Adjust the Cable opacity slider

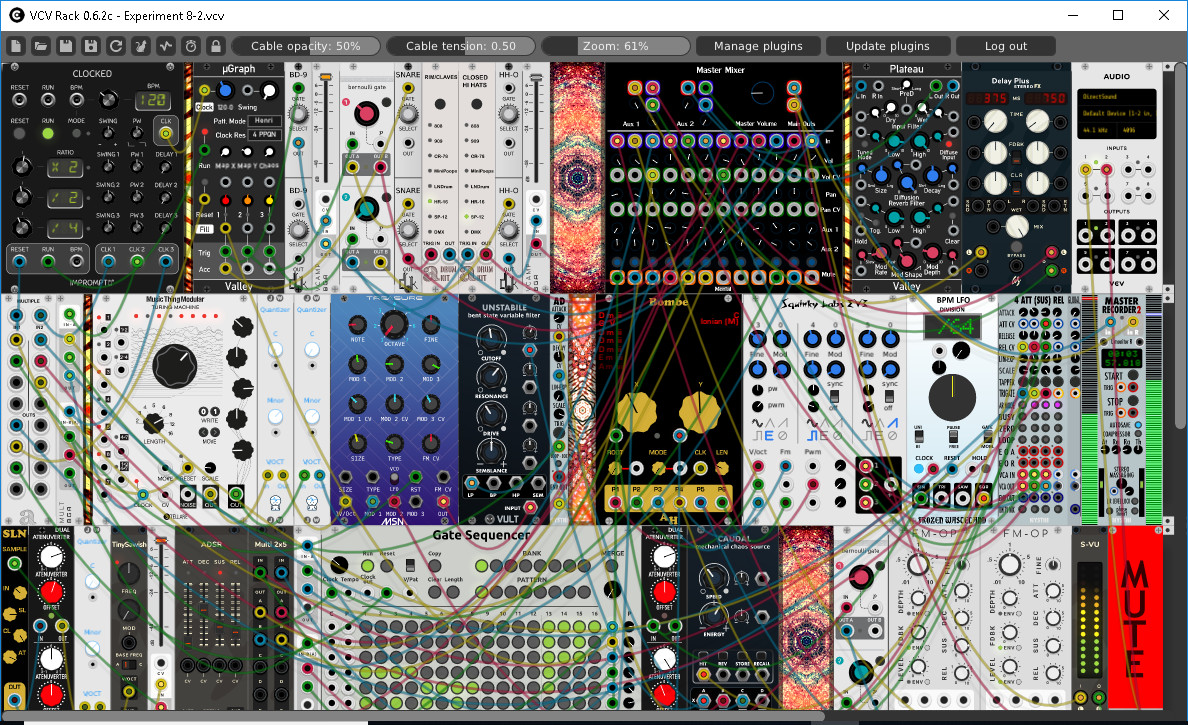(306, 46)
